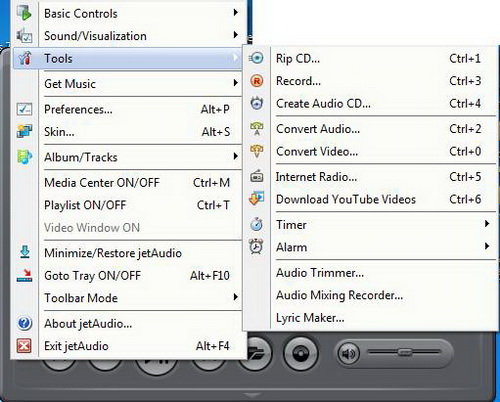
Task: Expand Toolbar Mode submenu arrow
Action: tap(235, 297)
